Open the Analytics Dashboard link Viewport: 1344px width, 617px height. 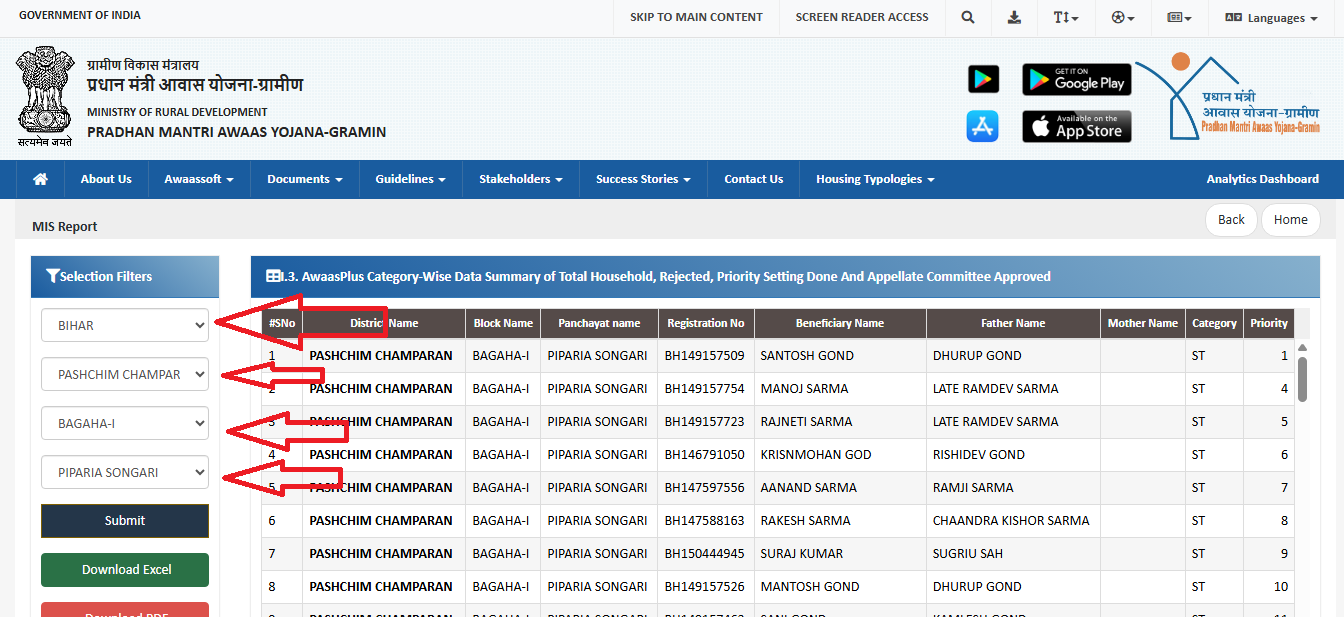coord(1262,179)
